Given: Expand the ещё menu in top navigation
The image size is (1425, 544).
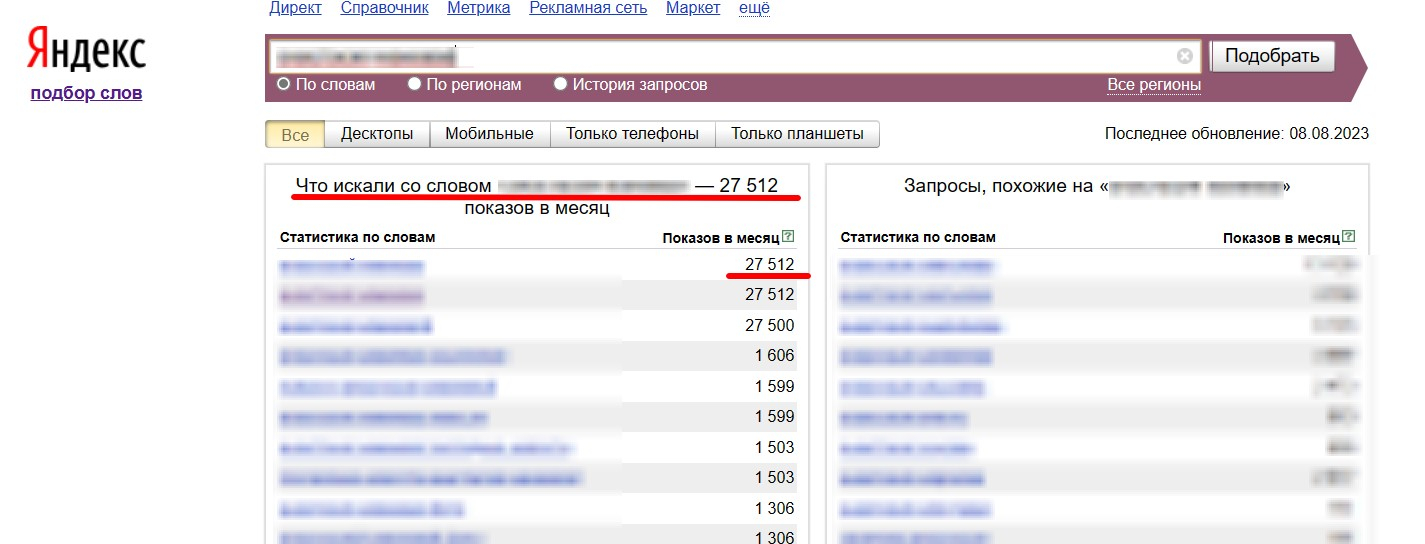Looking at the screenshot, I should [754, 8].
